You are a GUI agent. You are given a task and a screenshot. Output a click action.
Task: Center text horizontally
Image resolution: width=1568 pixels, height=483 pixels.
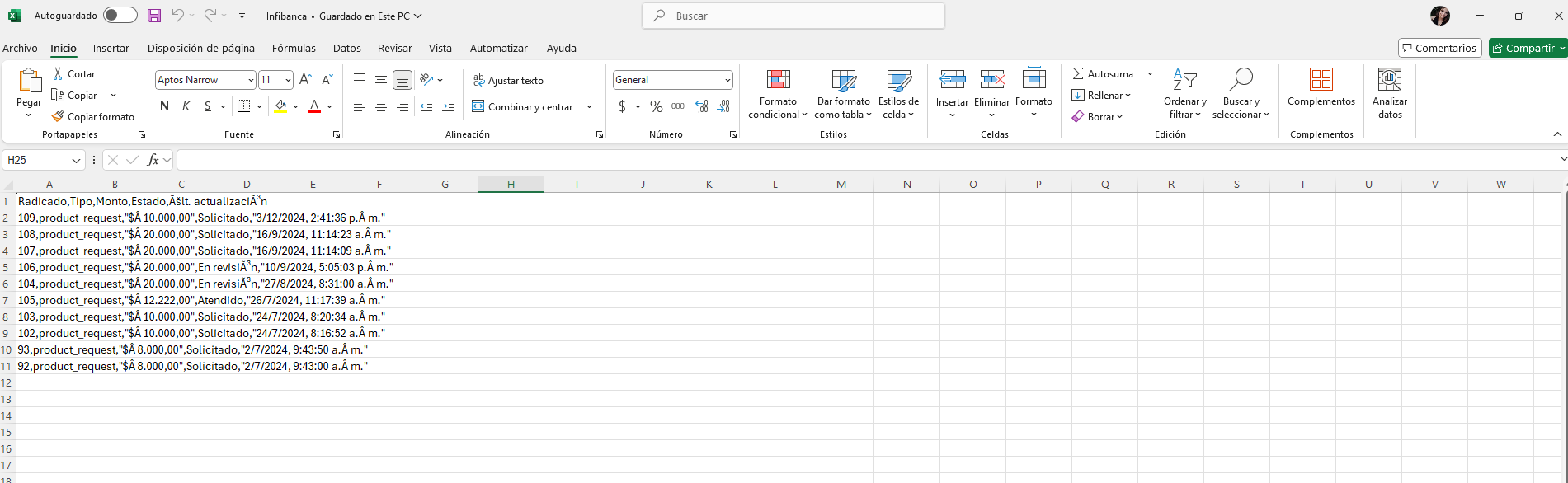[x=381, y=106]
